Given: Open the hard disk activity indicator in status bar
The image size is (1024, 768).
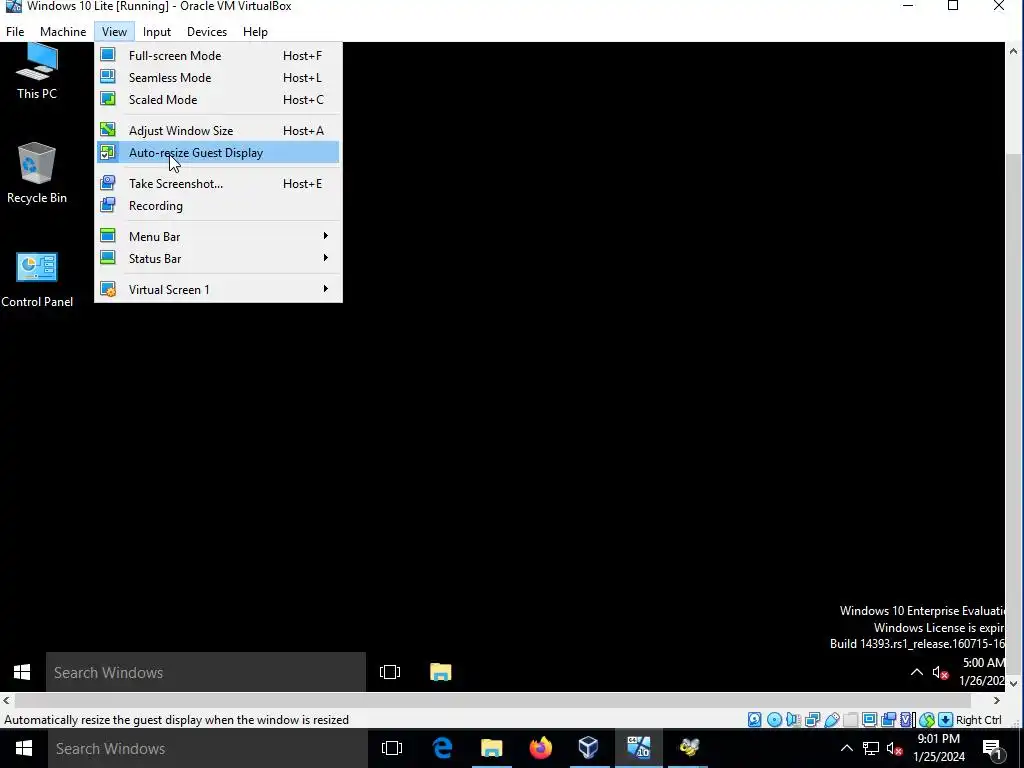Looking at the screenshot, I should [x=754, y=720].
